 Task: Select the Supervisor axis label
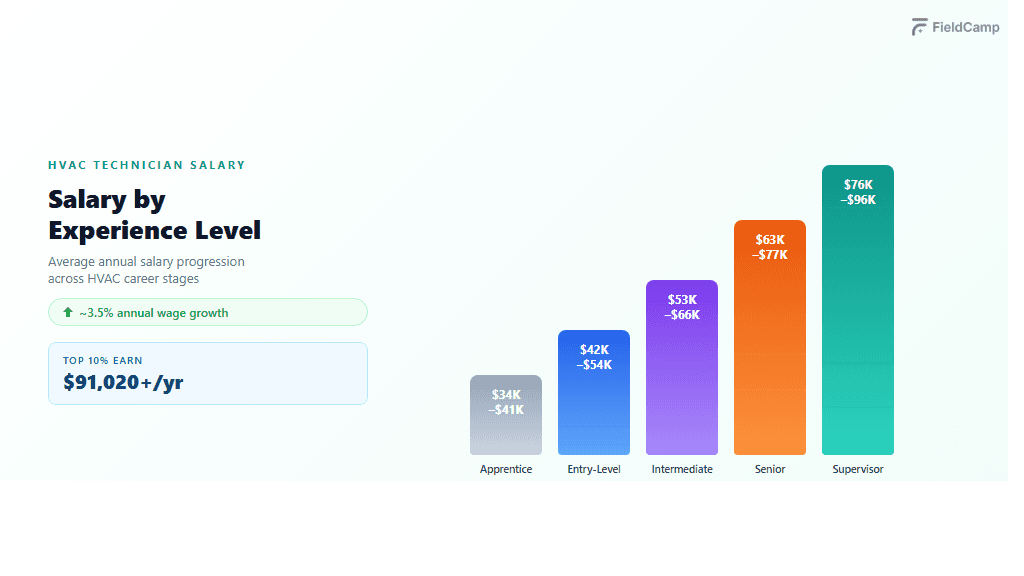(858, 470)
